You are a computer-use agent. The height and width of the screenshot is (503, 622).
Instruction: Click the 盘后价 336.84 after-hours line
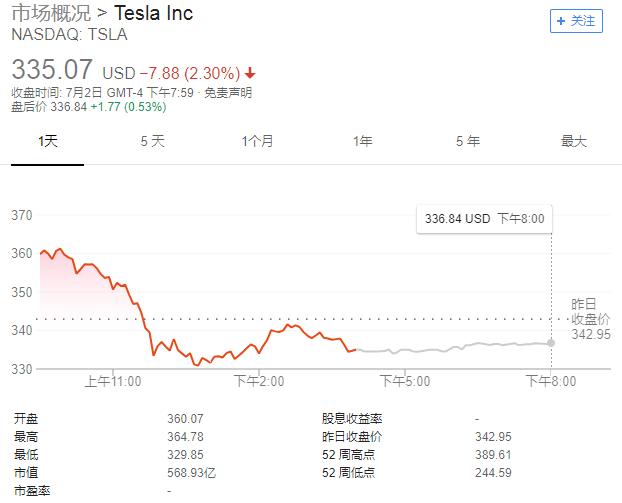coord(88,107)
